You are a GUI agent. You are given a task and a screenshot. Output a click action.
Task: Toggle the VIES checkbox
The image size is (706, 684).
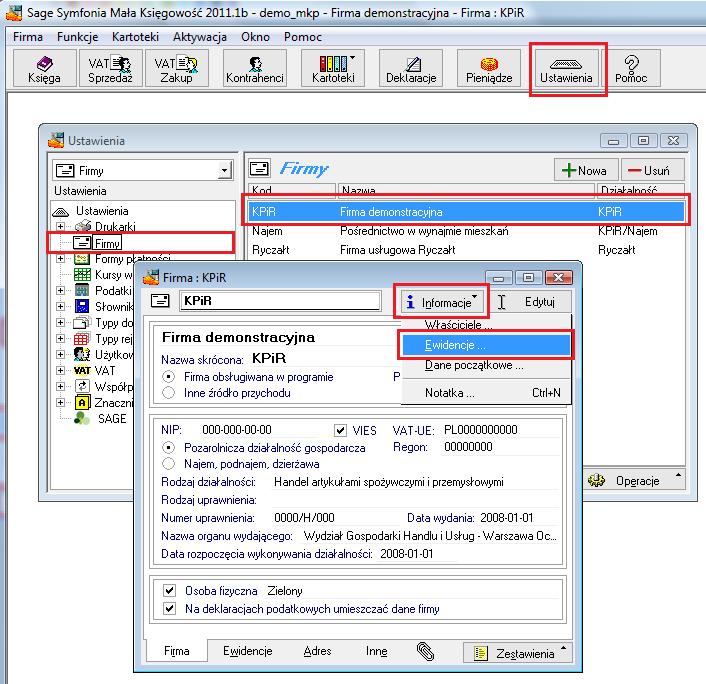click(x=340, y=430)
